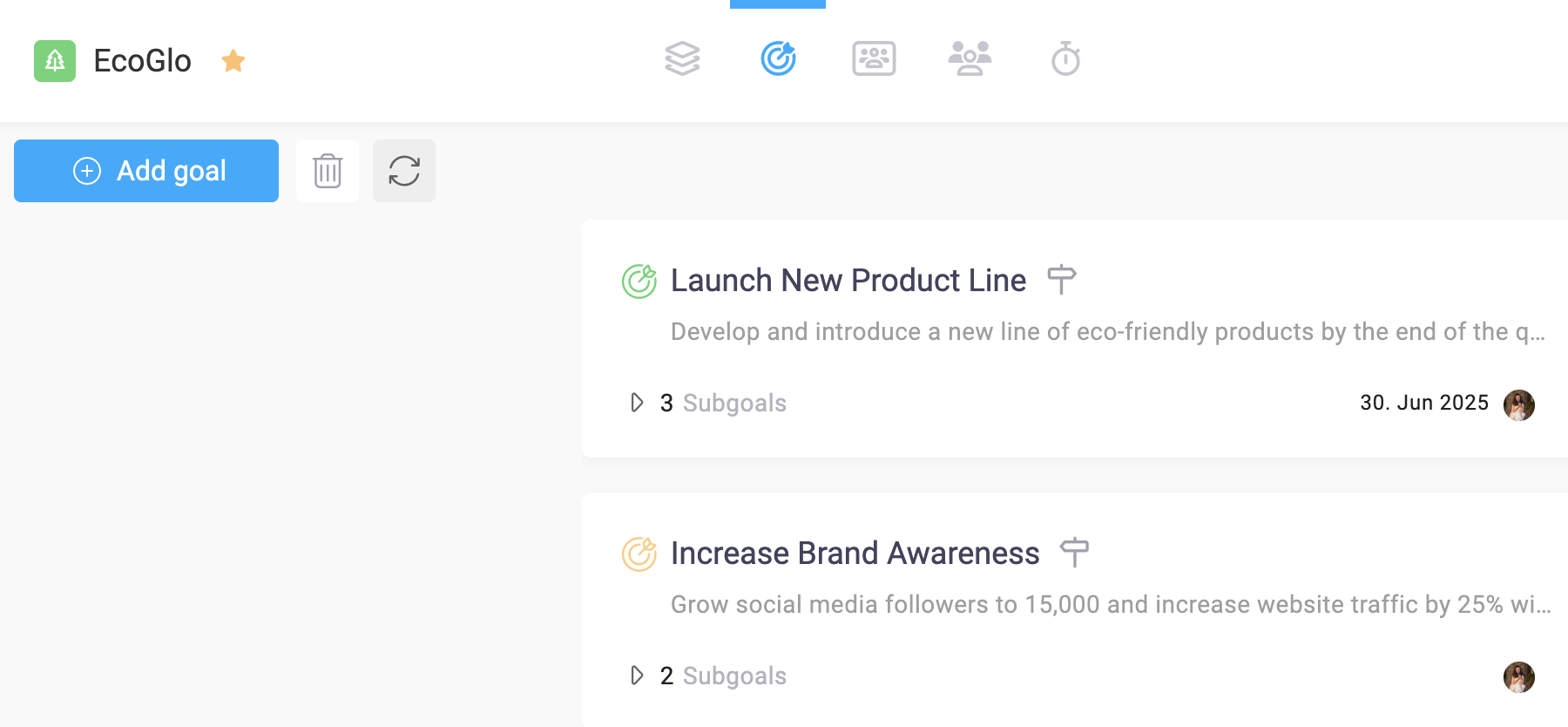Open the Increase Brand Awareness goal
Screen dimensions: 1568x727
pos(855,554)
